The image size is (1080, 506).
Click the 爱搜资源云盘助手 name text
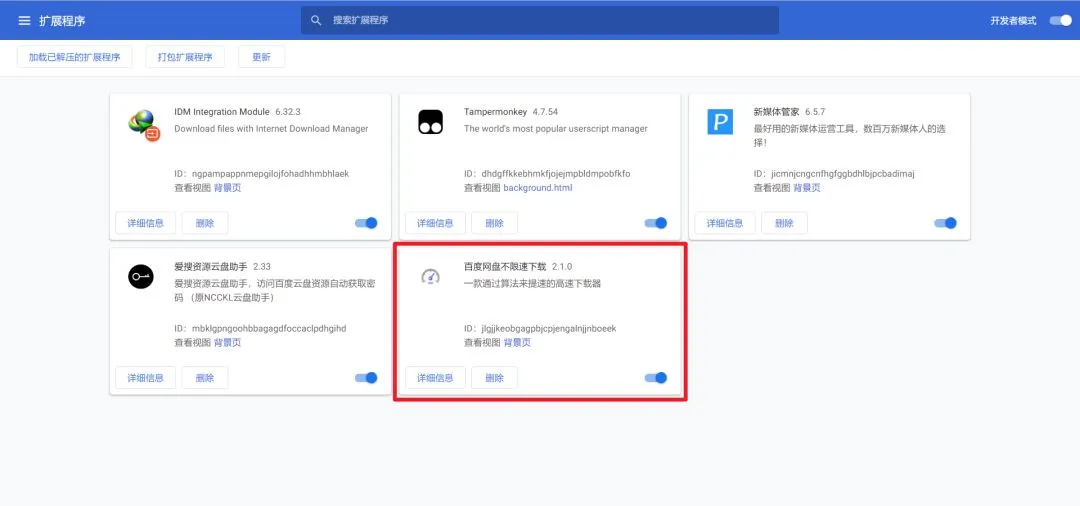coord(211,266)
